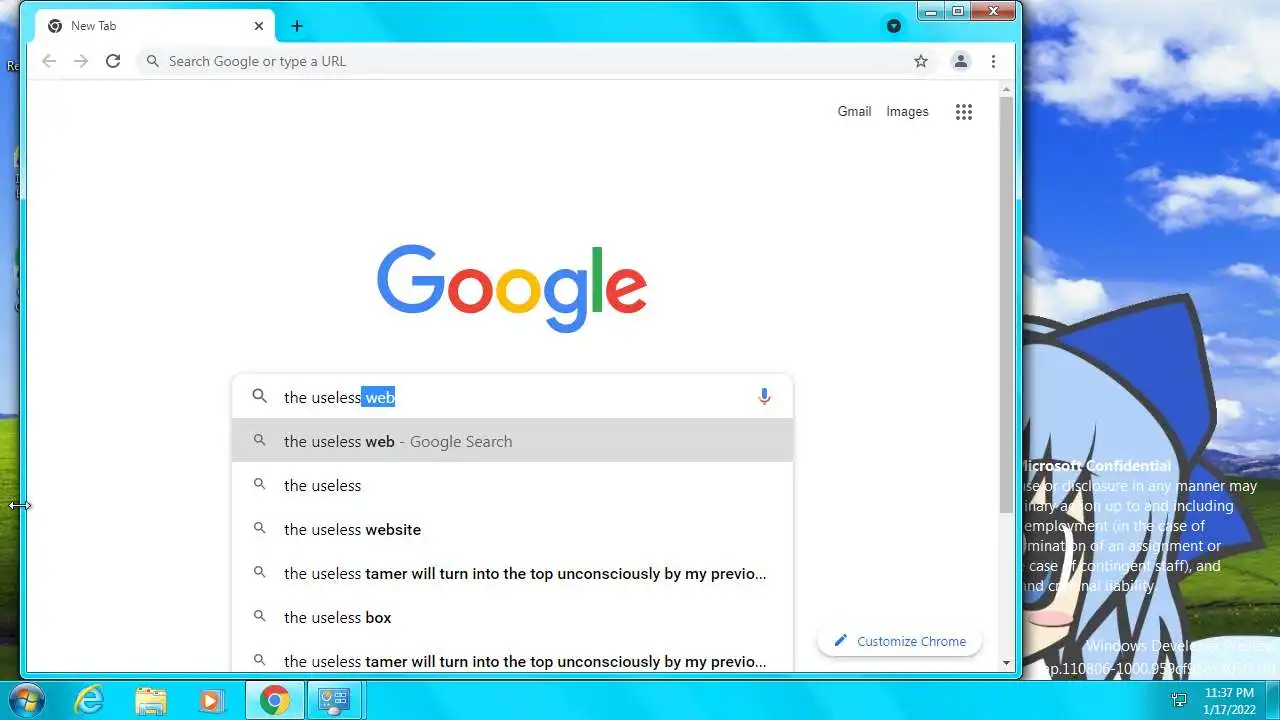The width and height of the screenshot is (1280, 720).
Task: Open the Google apps grid icon
Action: click(964, 112)
